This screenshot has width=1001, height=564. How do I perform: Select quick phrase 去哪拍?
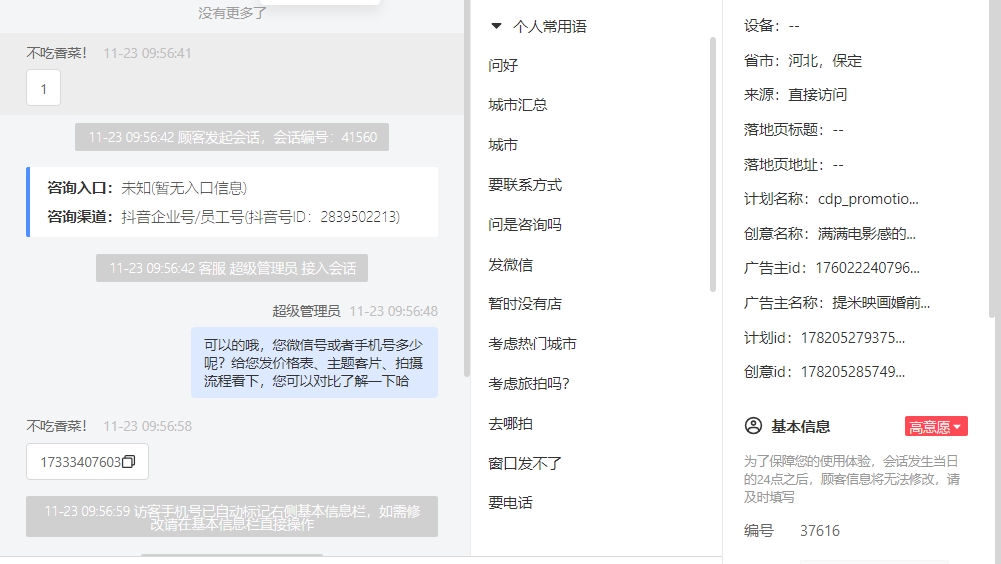point(510,423)
